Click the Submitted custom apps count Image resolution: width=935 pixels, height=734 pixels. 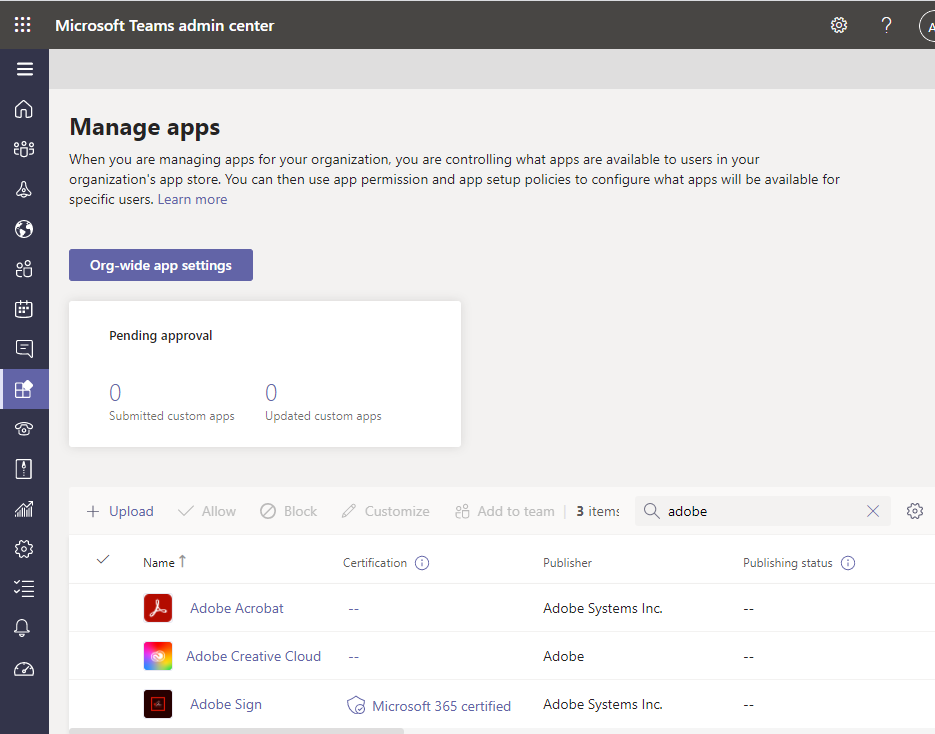tap(115, 392)
